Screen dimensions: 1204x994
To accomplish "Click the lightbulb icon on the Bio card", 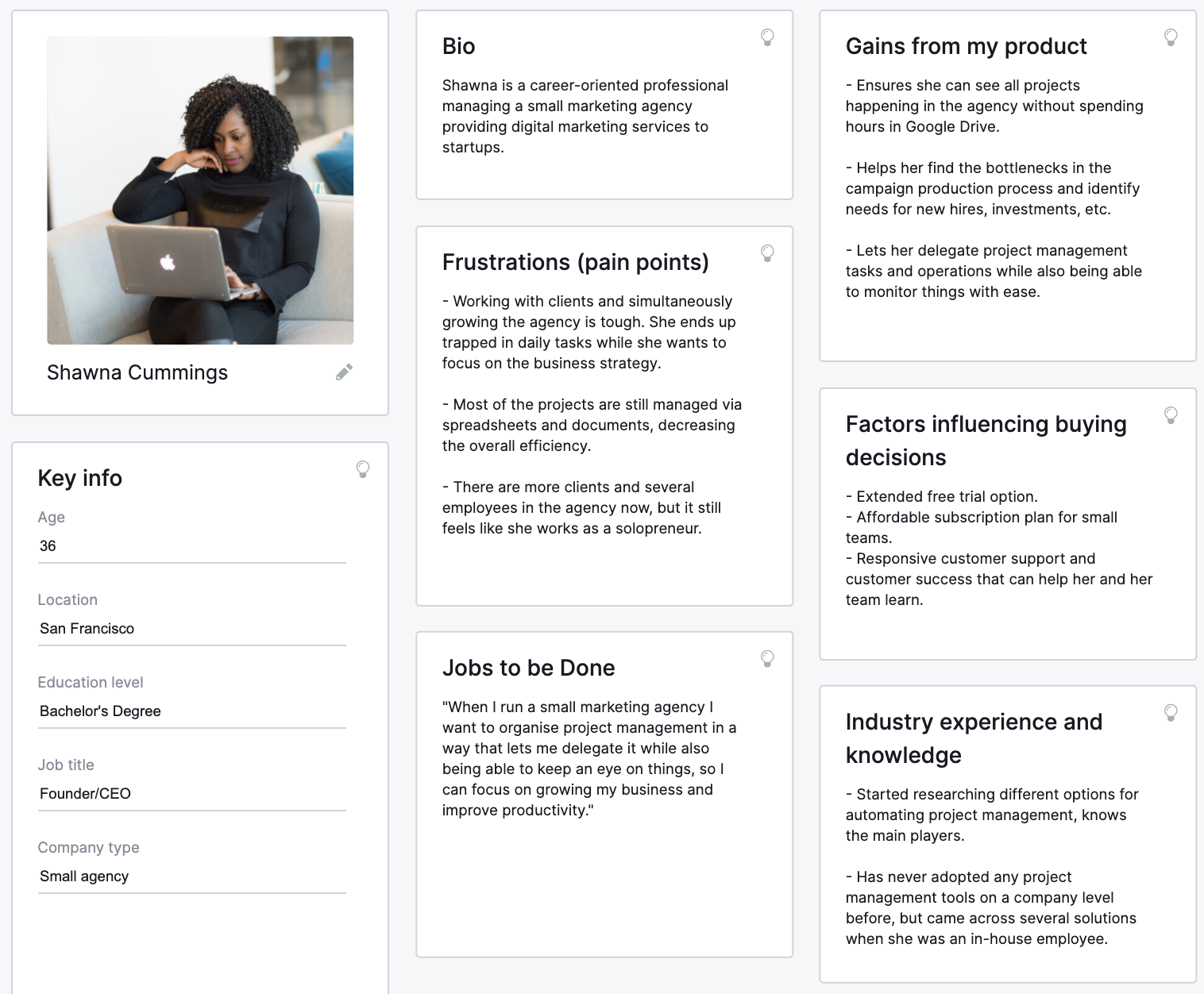I will click(x=767, y=37).
